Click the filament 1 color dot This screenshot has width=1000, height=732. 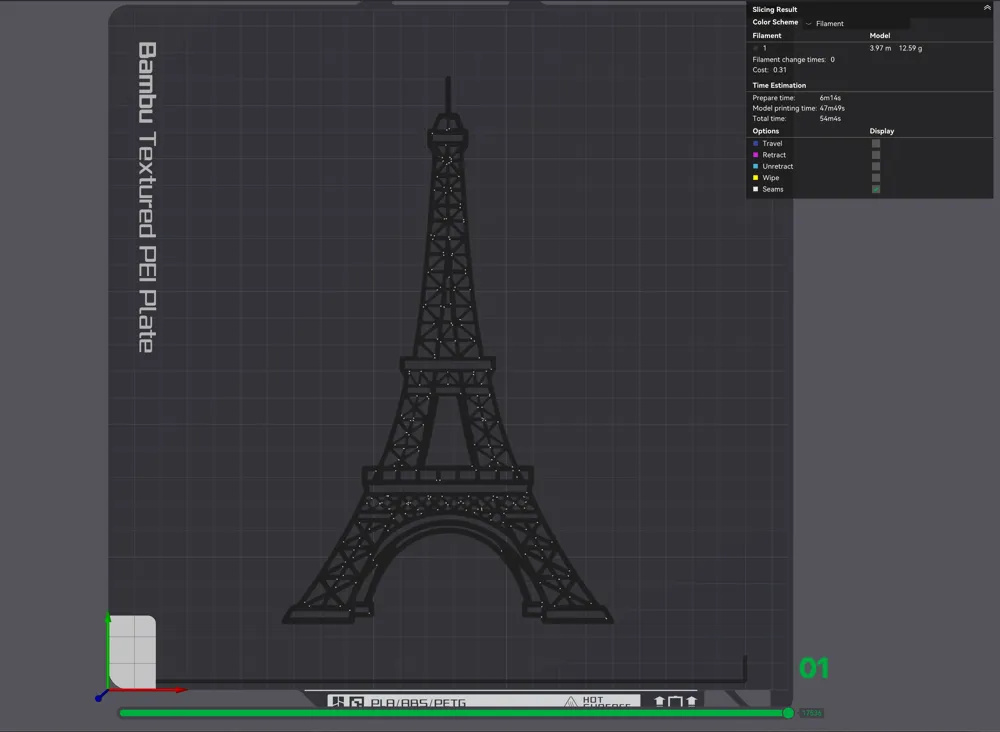(x=756, y=48)
